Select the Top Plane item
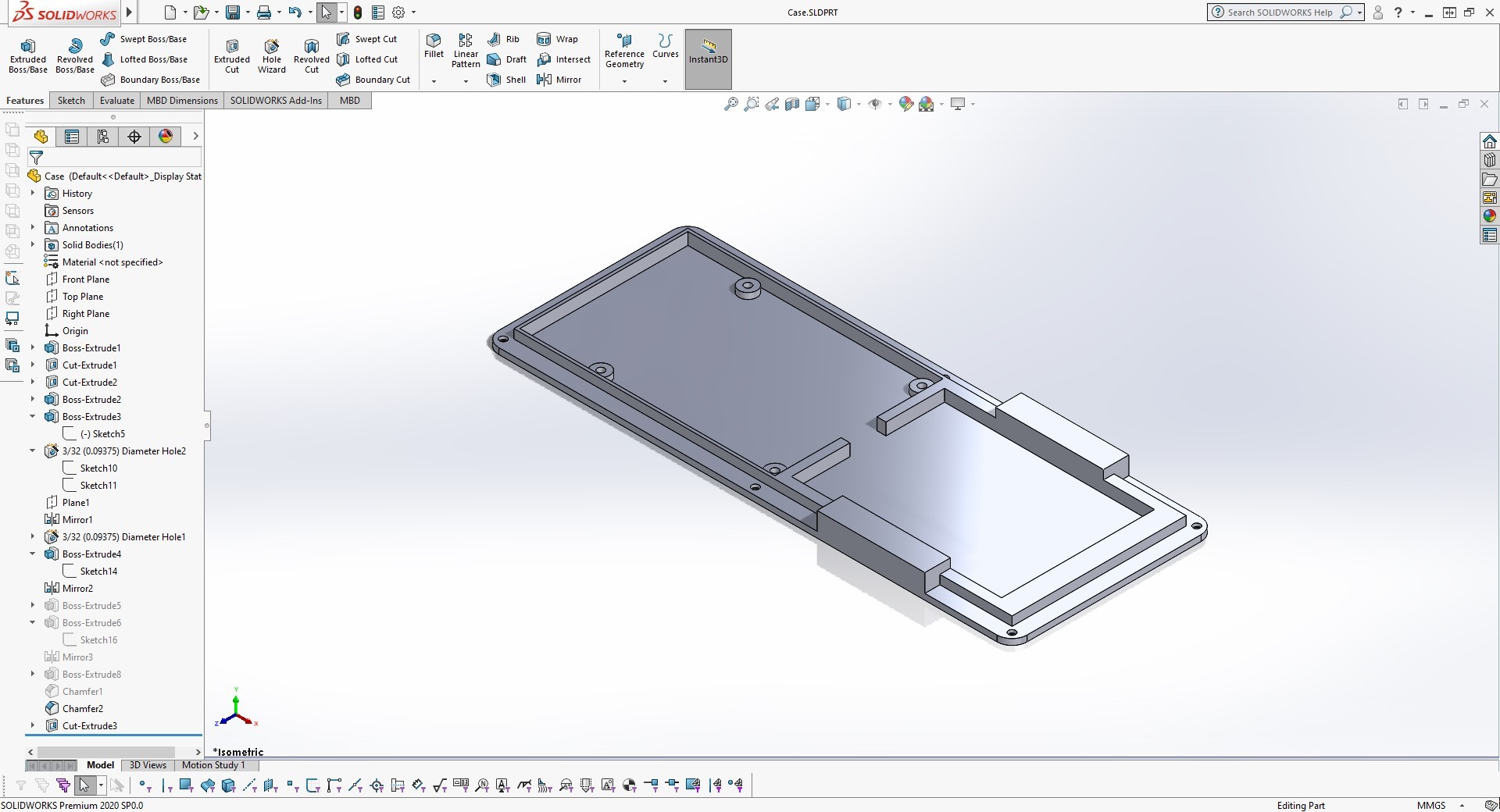 click(74, 297)
